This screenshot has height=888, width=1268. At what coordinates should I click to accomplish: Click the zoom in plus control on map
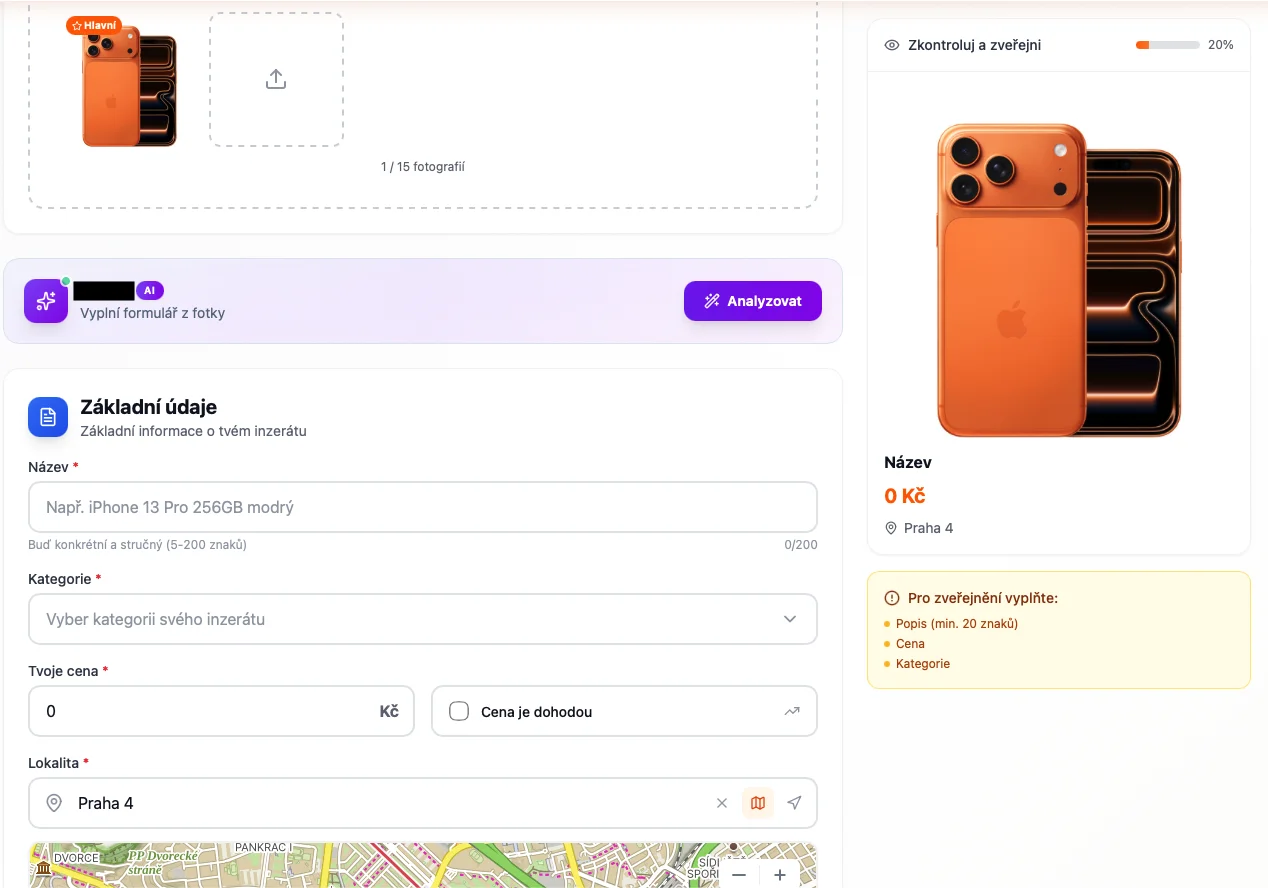pyautogui.click(x=779, y=874)
